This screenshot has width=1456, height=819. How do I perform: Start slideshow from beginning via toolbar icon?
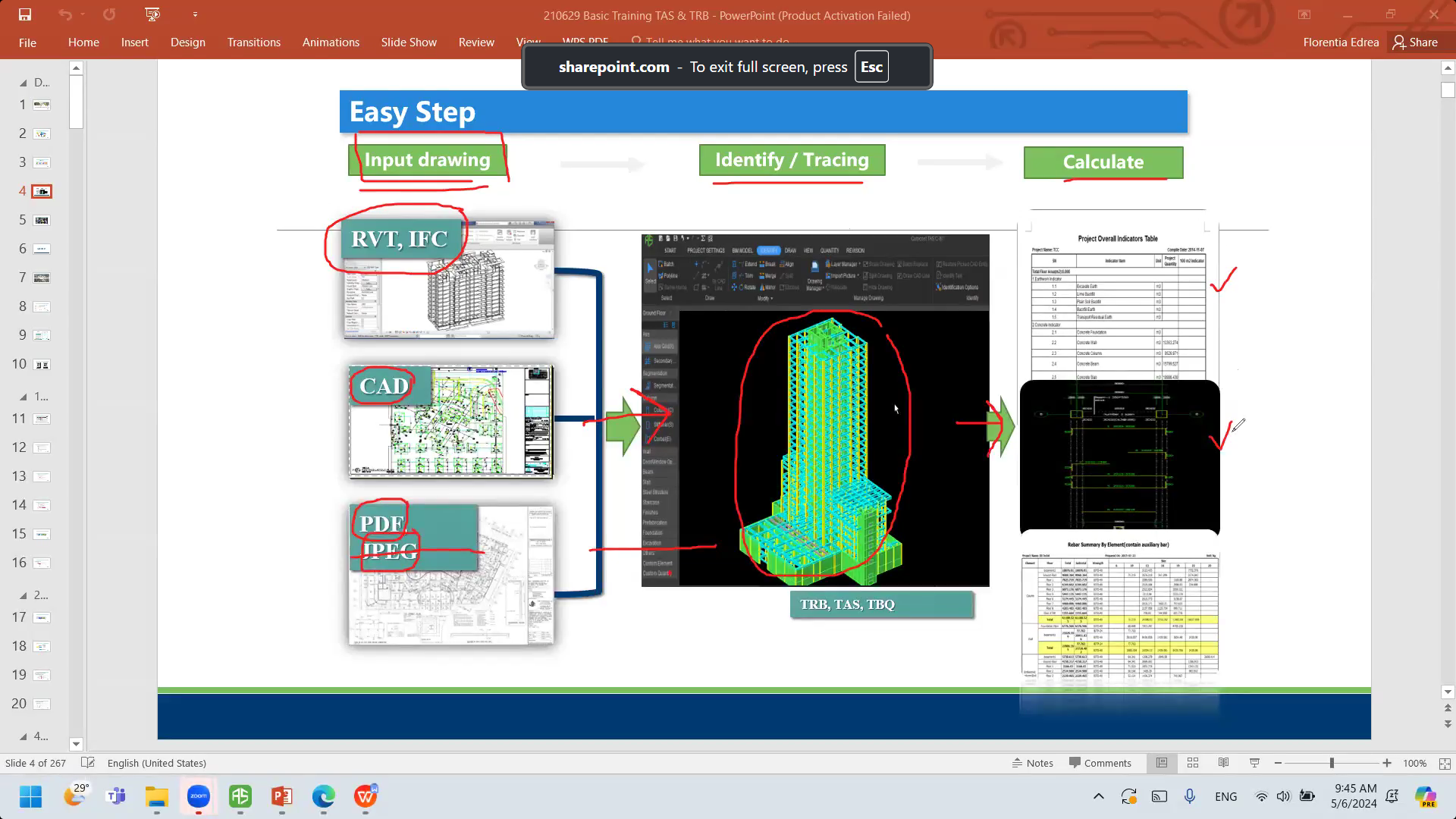(152, 15)
